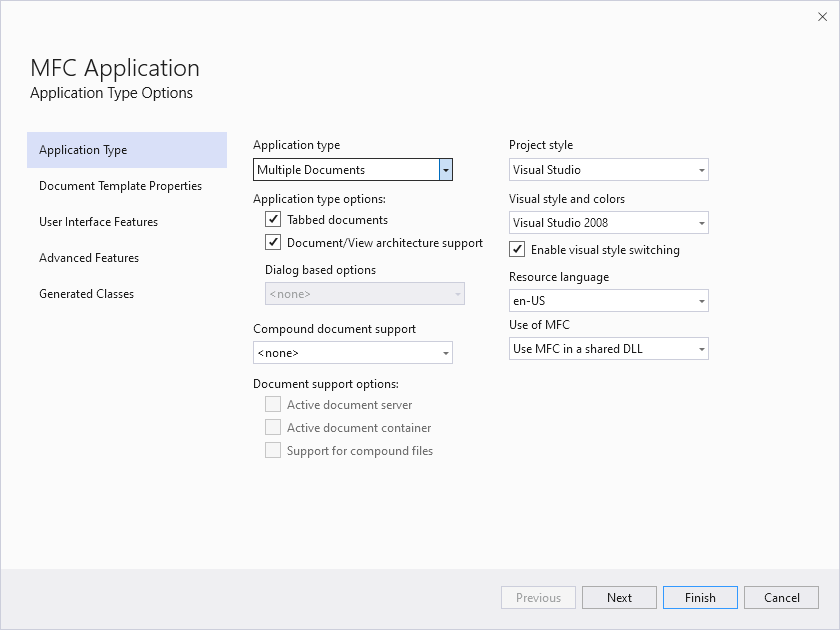
Task: Cancel the MFC Application wizard
Action: 781,597
